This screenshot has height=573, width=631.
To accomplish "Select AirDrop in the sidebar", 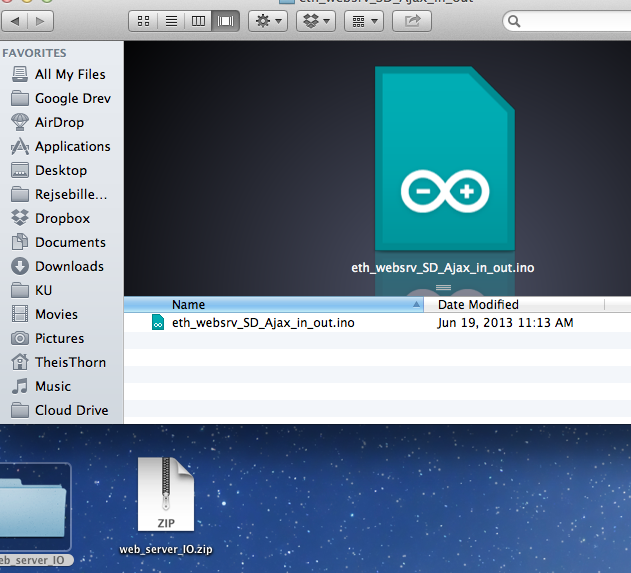I will (48, 122).
